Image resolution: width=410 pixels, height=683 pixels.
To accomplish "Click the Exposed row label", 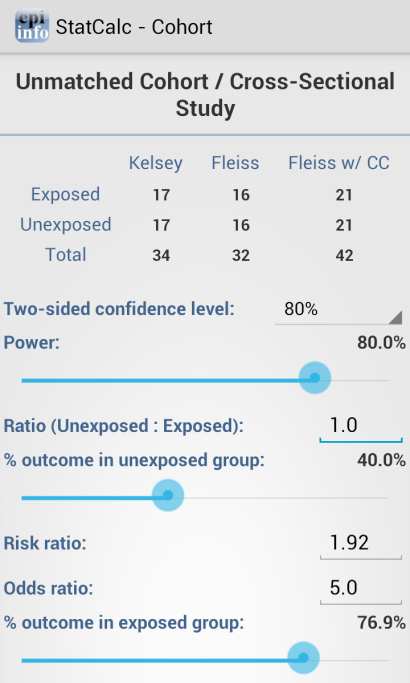I will click(65, 194).
